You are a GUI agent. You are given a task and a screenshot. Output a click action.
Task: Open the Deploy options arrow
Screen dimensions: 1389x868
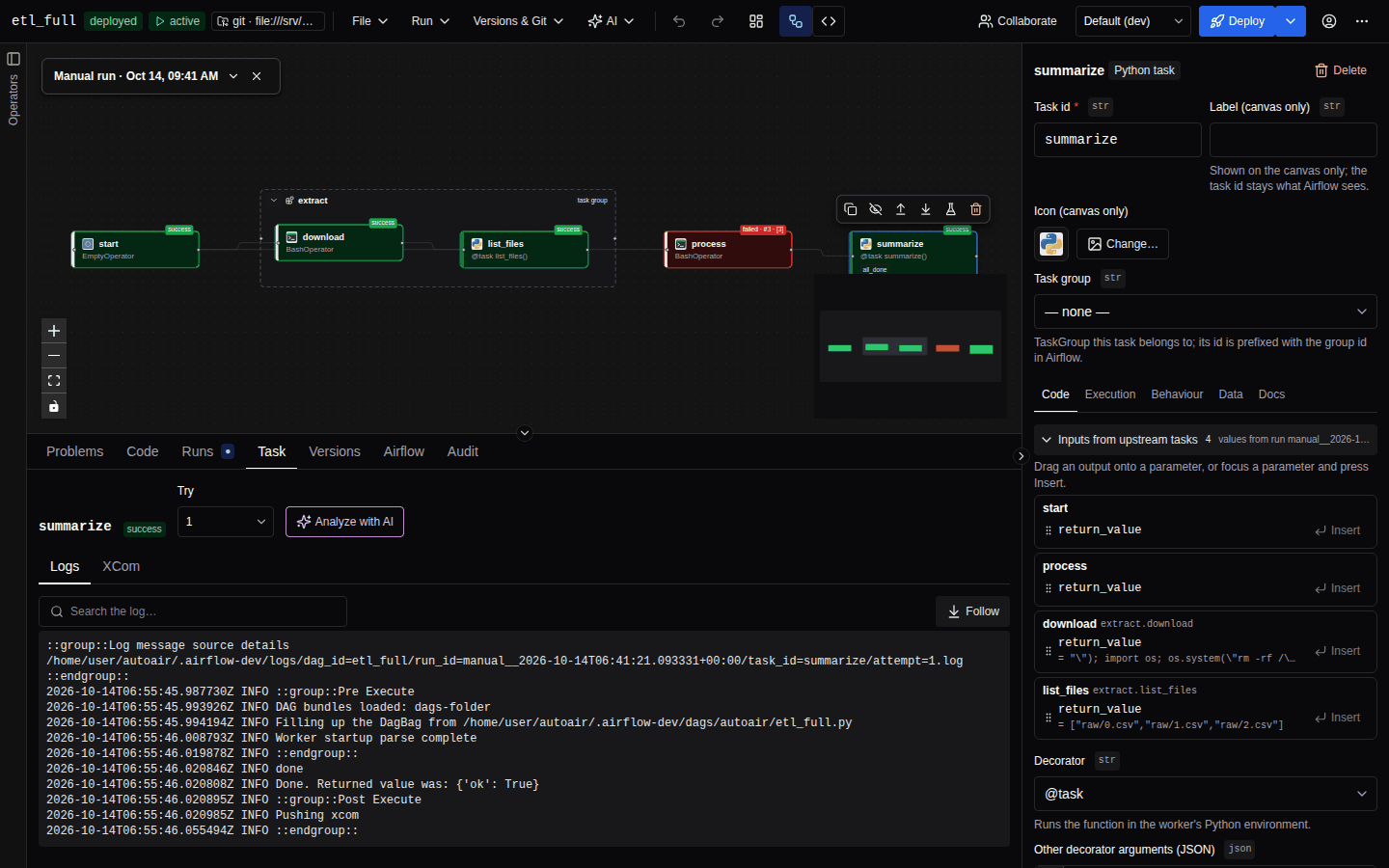(x=1291, y=21)
